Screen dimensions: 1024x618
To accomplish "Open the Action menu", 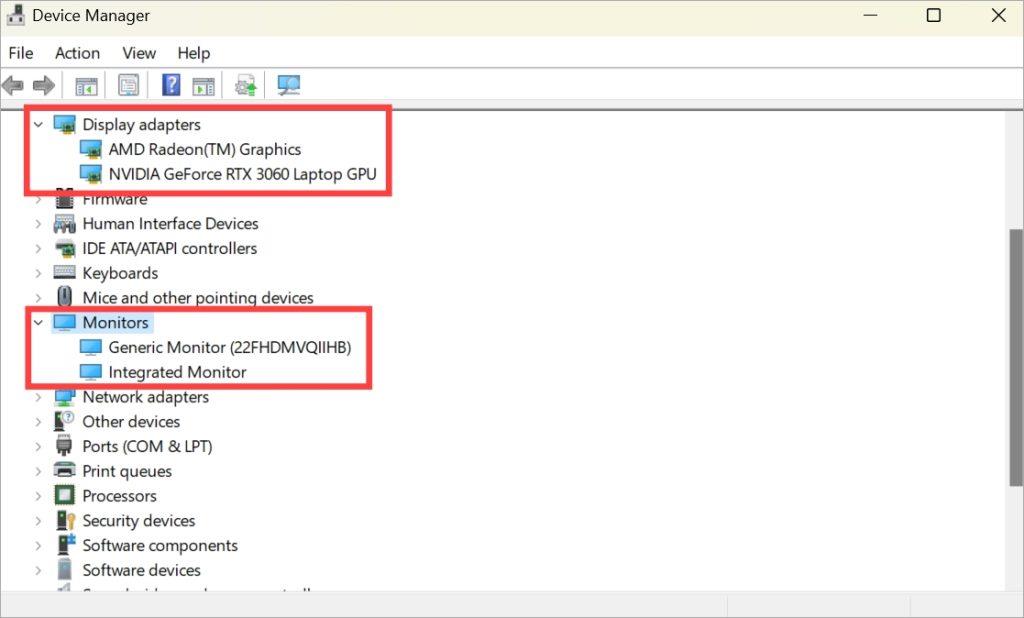I will [77, 53].
